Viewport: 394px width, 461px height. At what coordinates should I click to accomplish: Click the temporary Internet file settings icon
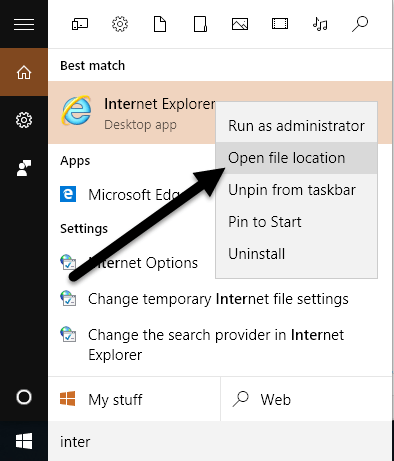tap(68, 298)
